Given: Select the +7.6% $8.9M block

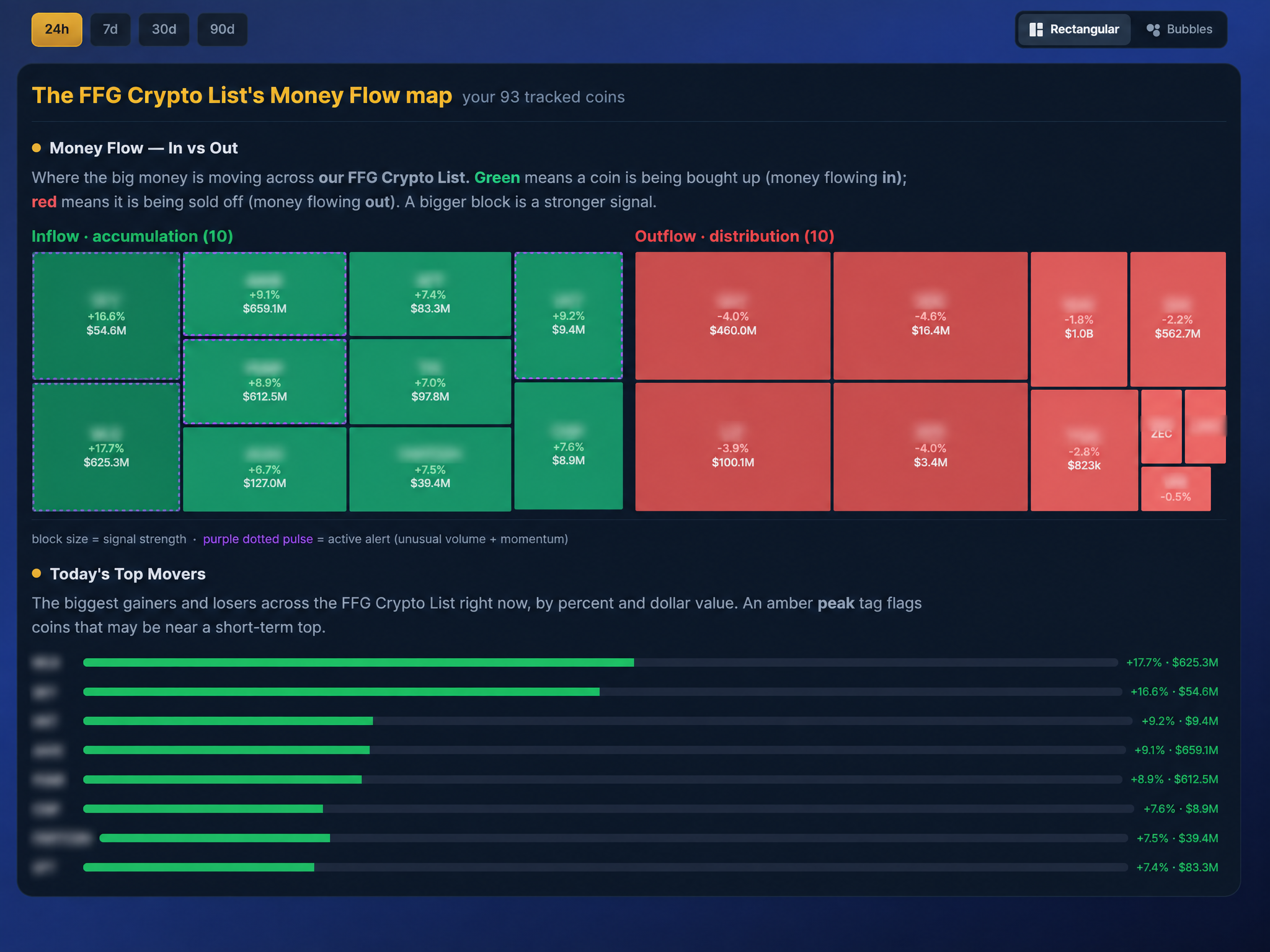Looking at the screenshot, I should coord(569,446).
